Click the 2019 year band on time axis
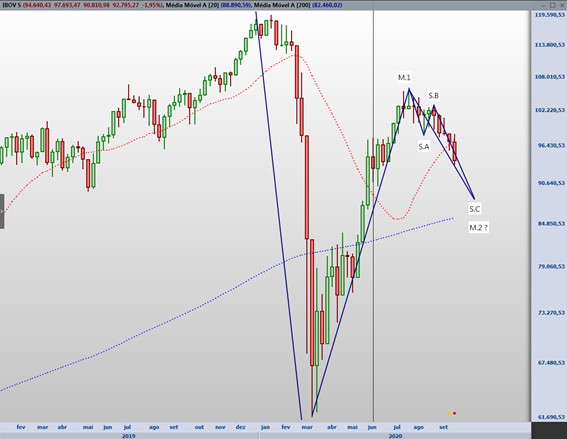This screenshot has height=439, width=567. (129, 436)
